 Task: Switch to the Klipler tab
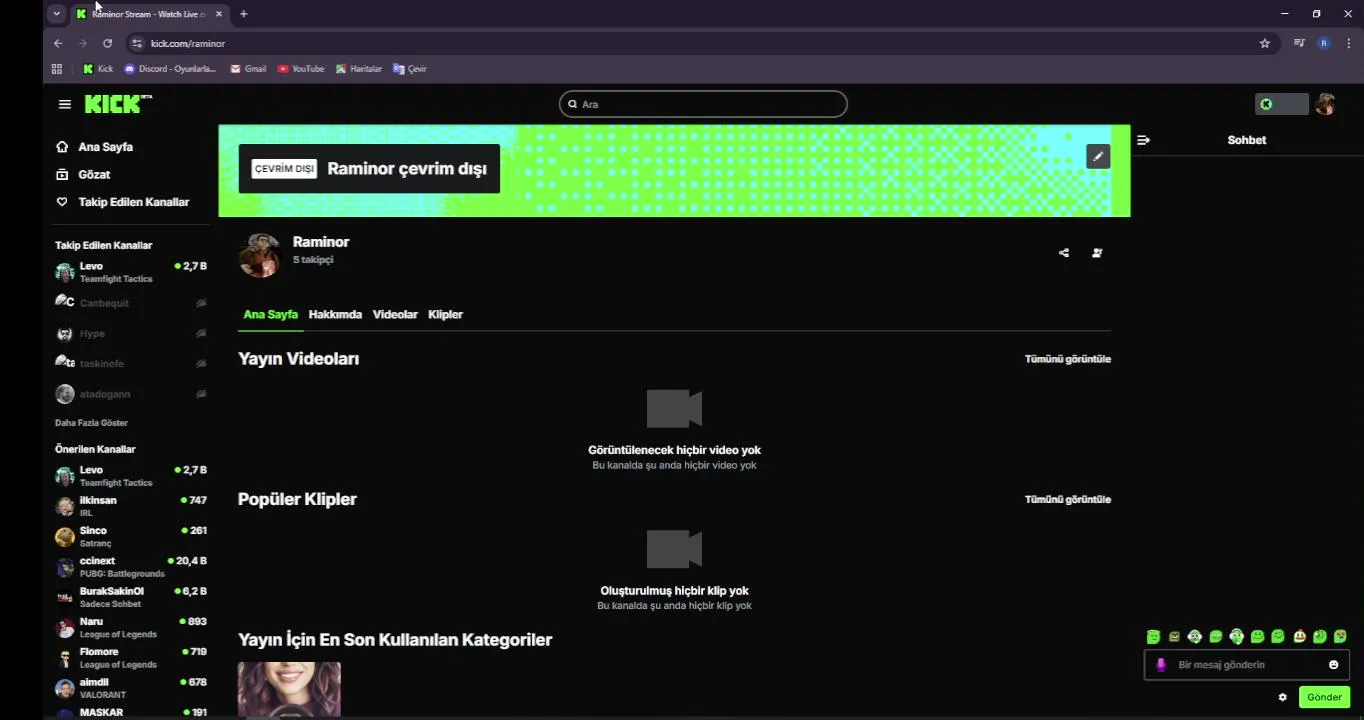tap(445, 314)
